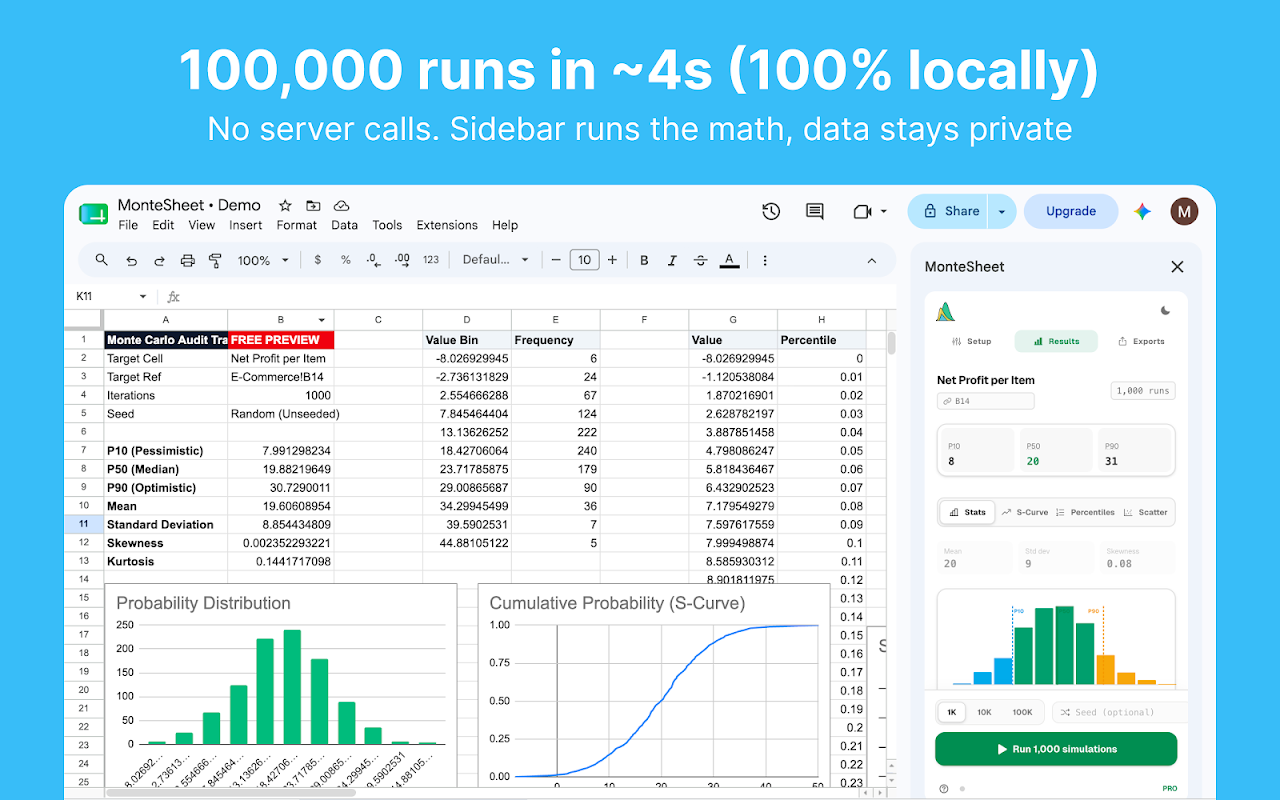Toggle dark mode in MonteSheet sidebar
The image size is (1280, 800).
click(1165, 311)
